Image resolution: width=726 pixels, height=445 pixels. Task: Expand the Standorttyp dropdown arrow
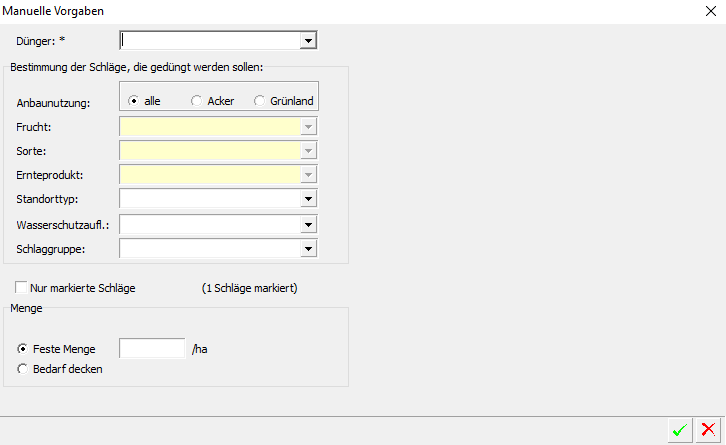coord(309,199)
